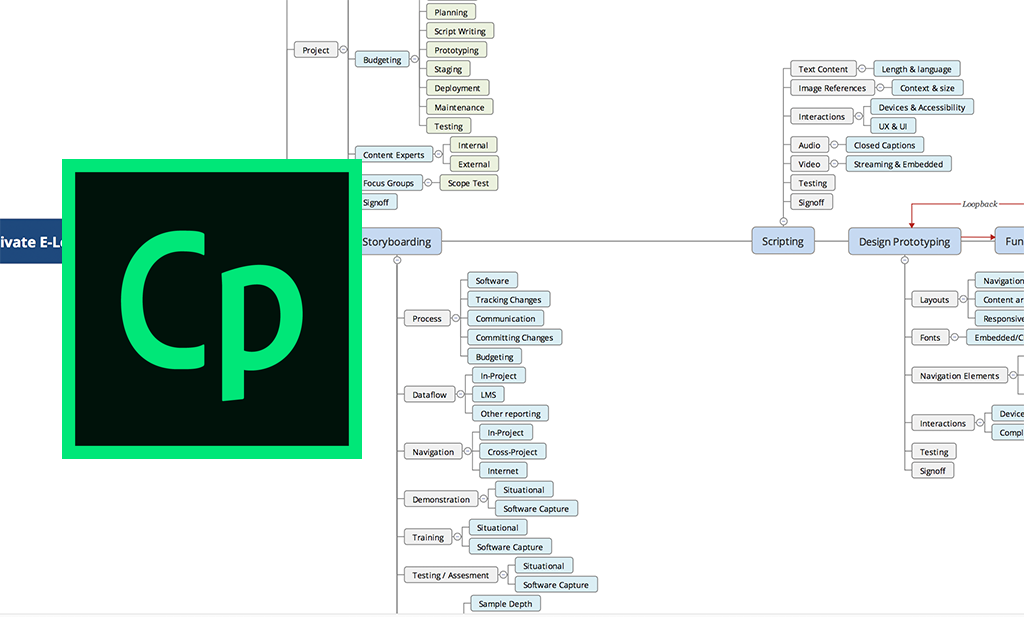Select the Internet node
This screenshot has height=617, width=1024.
503,470
